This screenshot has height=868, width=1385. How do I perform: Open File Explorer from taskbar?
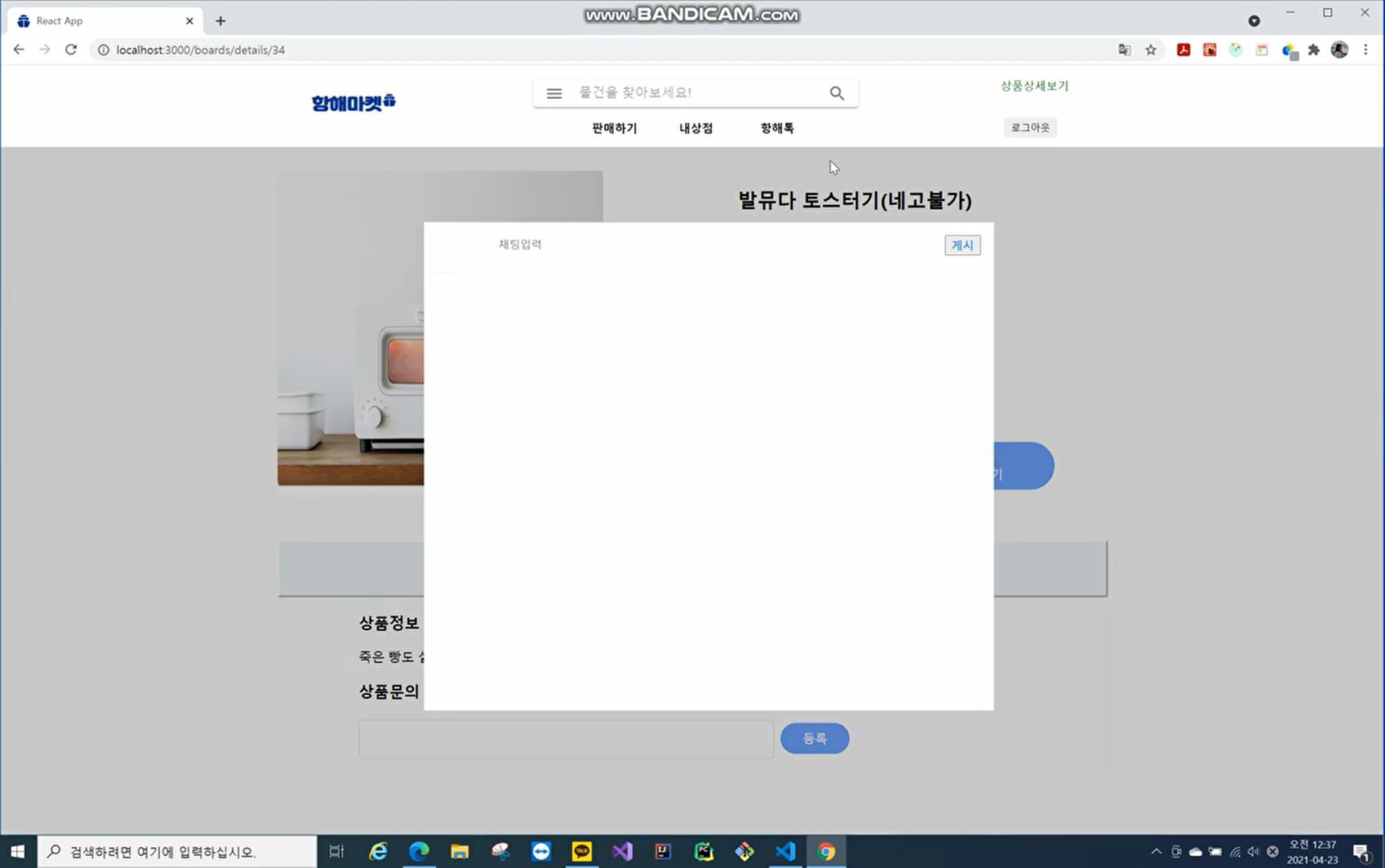[460, 851]
